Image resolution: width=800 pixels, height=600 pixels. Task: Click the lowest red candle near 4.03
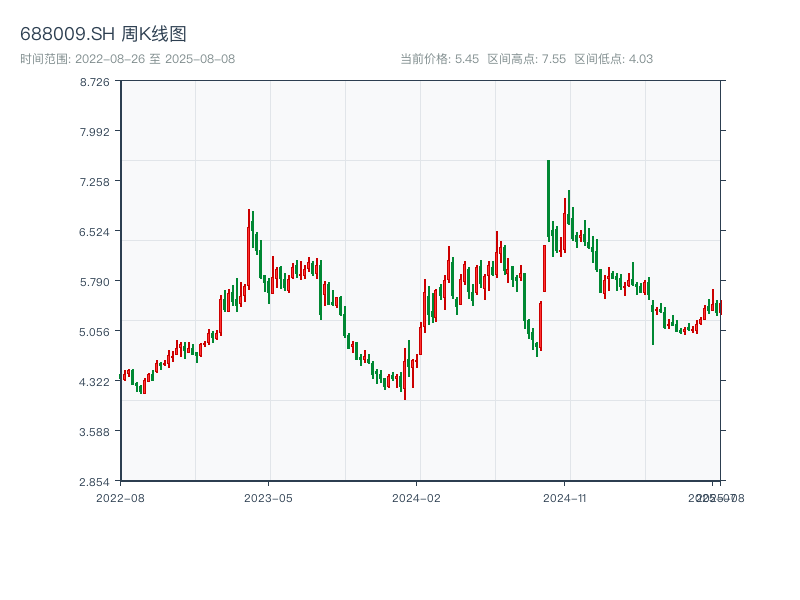405,374
